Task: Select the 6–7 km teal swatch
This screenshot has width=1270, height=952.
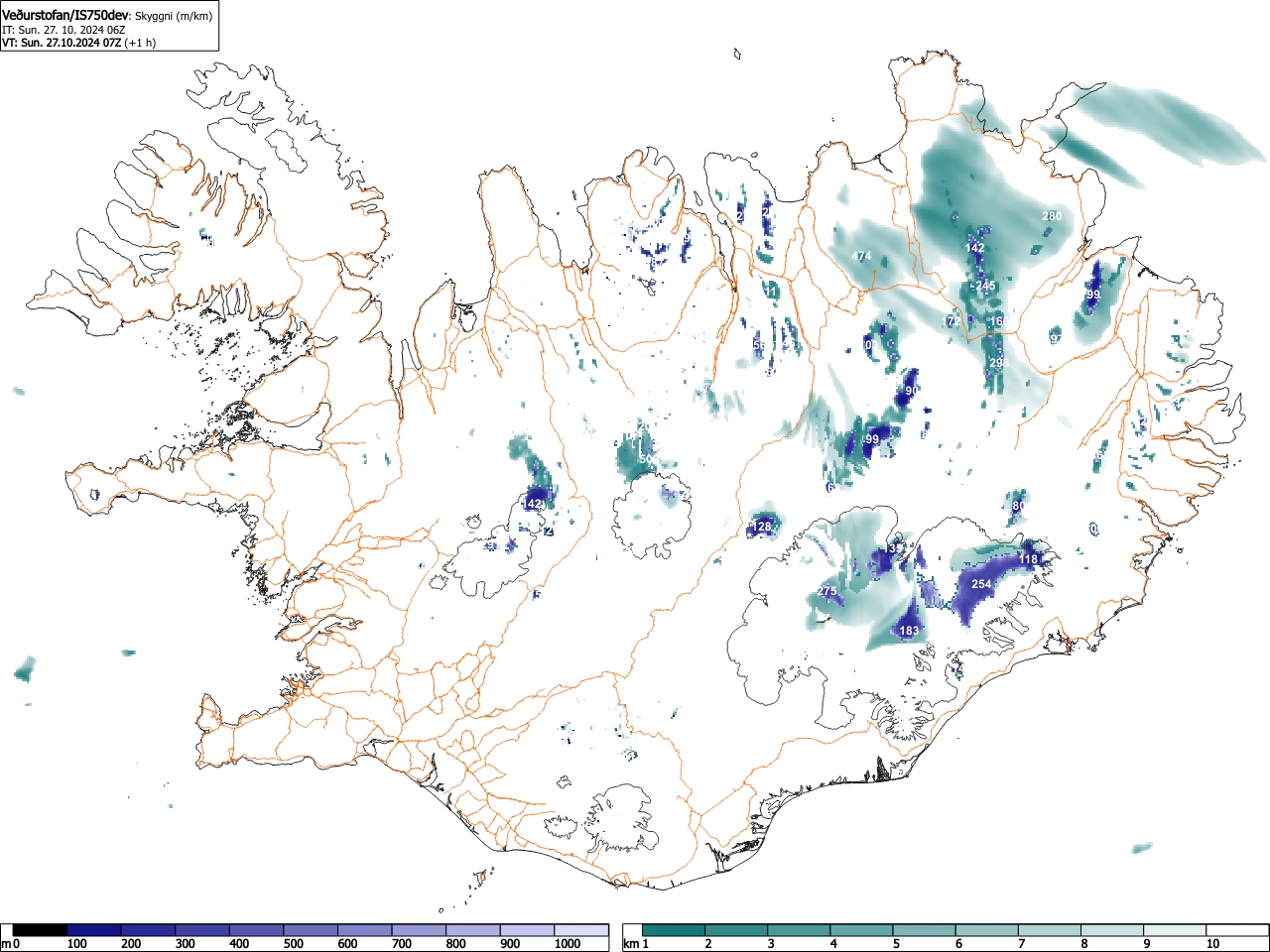Action: [987, 930]
